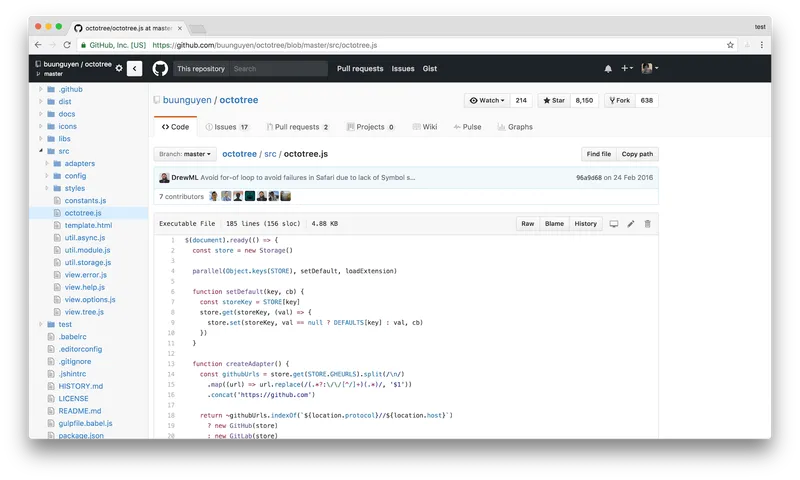Select octotree.js in the file tree

point(83,213)
